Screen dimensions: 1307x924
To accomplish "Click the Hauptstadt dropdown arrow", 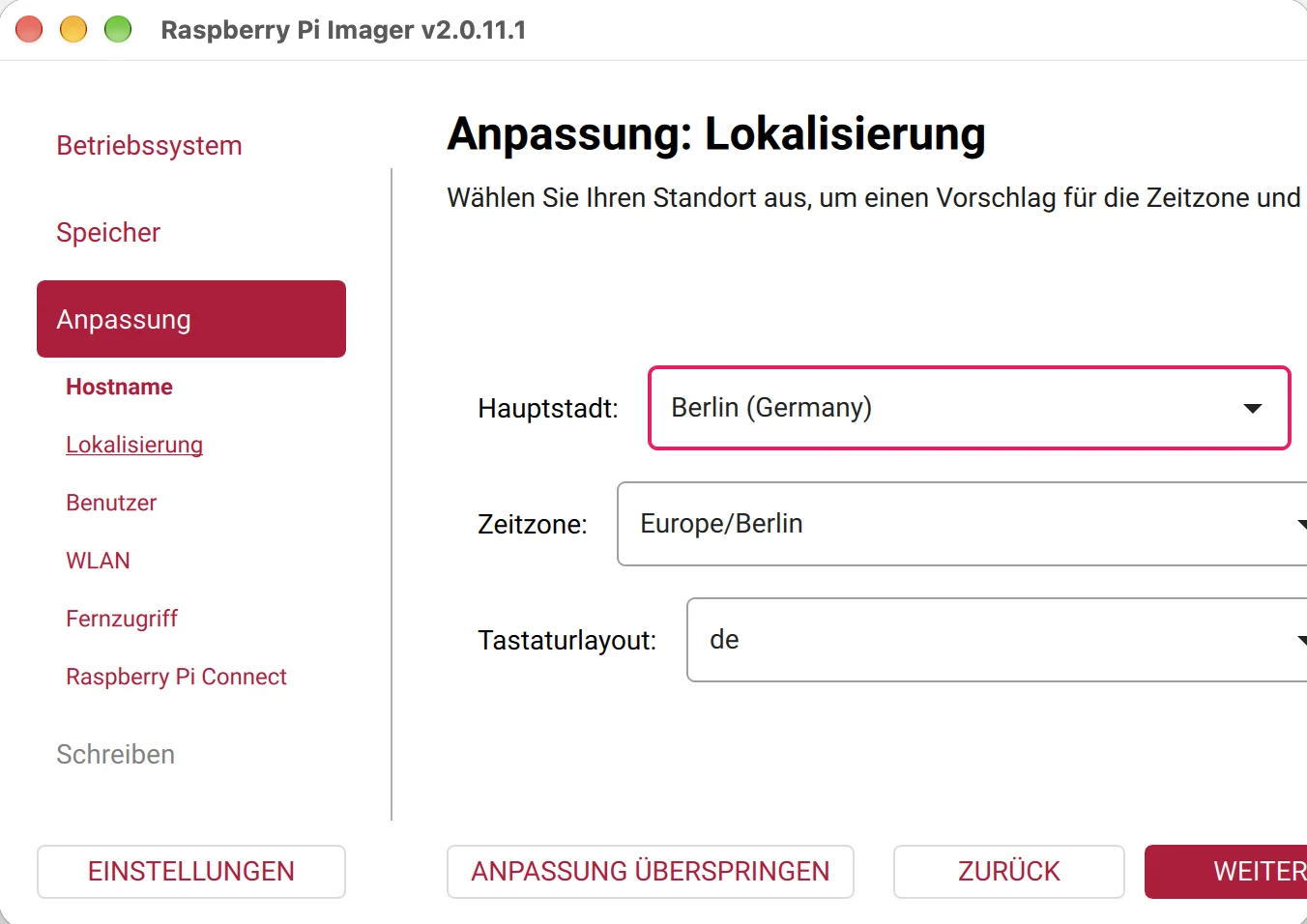I will [x=1253, y=409].
